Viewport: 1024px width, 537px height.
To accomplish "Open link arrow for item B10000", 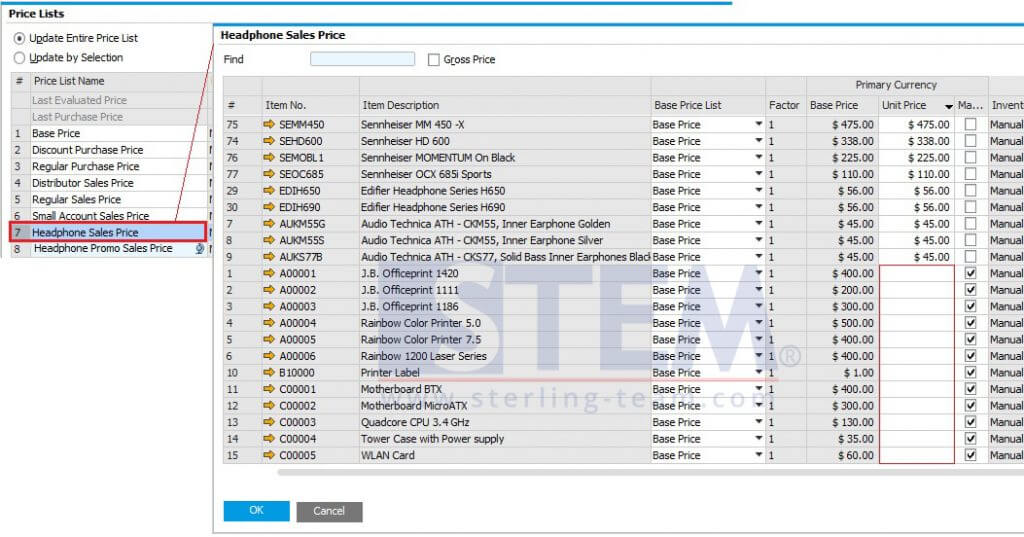I will [x=269, y=372].
